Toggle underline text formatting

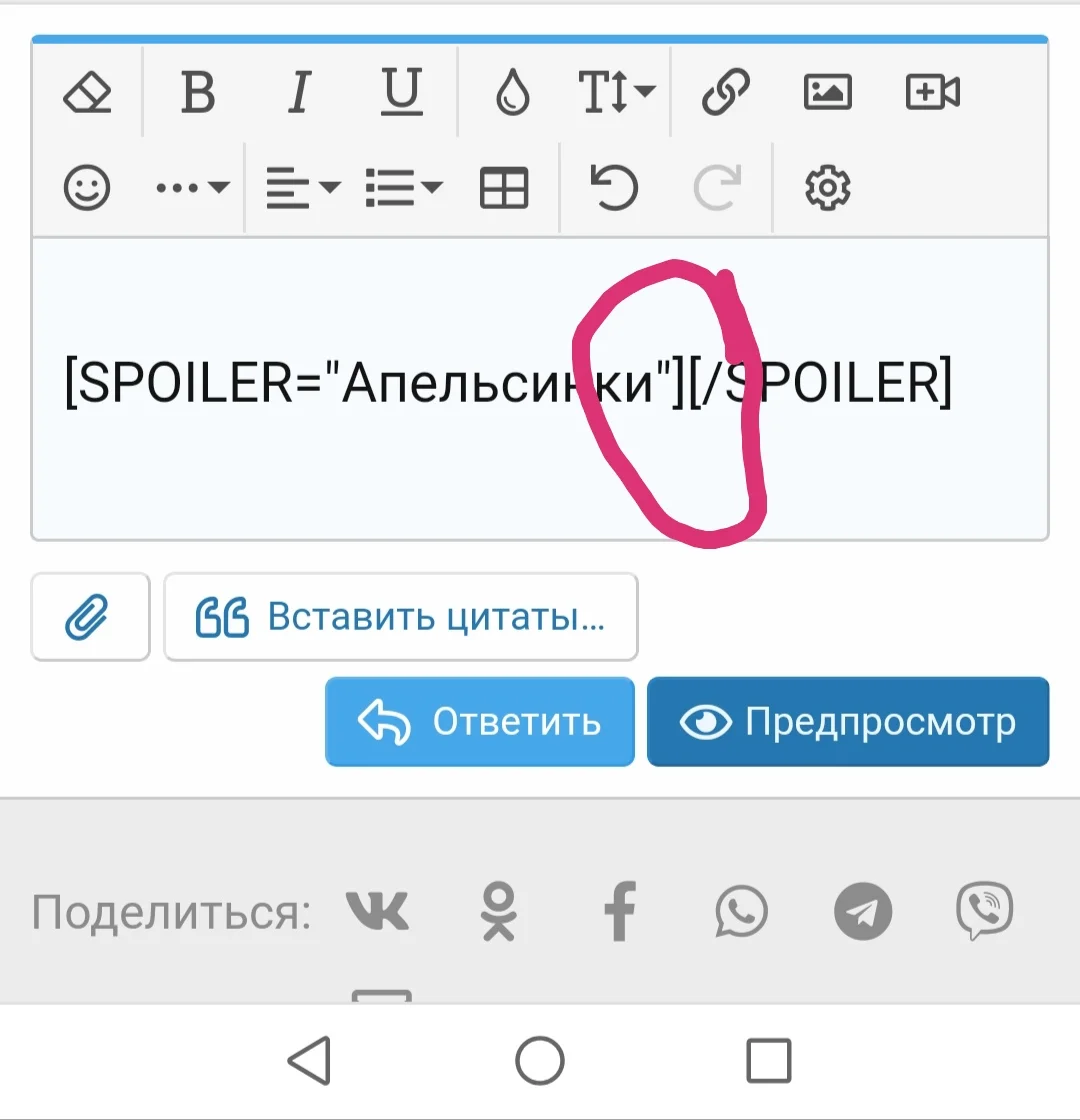pos(402,92)
